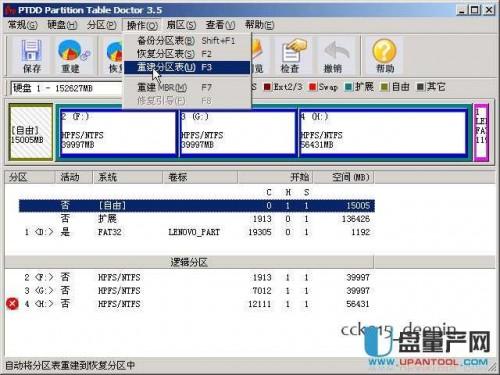Click the 逻辑分区 section header
The height and width of the screenshot is (375, 500).
[189, 262]
